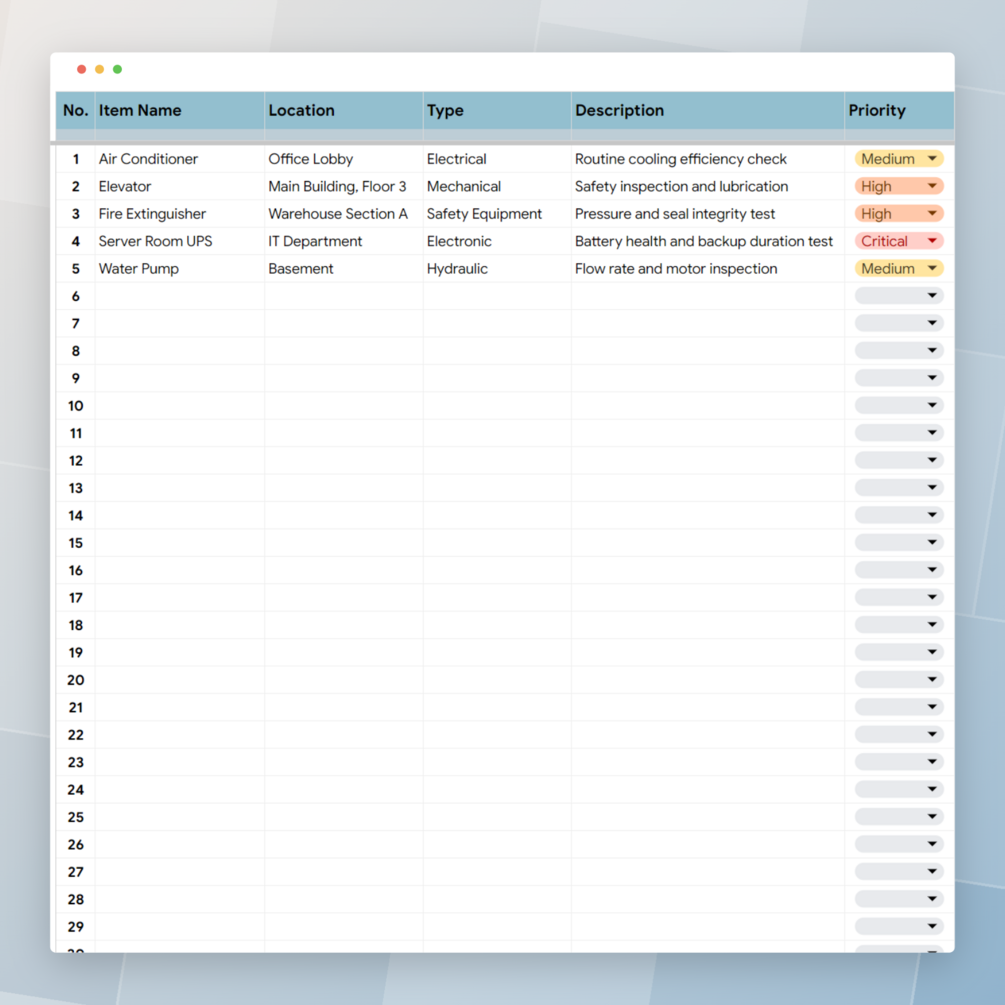
Task: Click the Server Room UPS item cell
Action: point(179,241)
